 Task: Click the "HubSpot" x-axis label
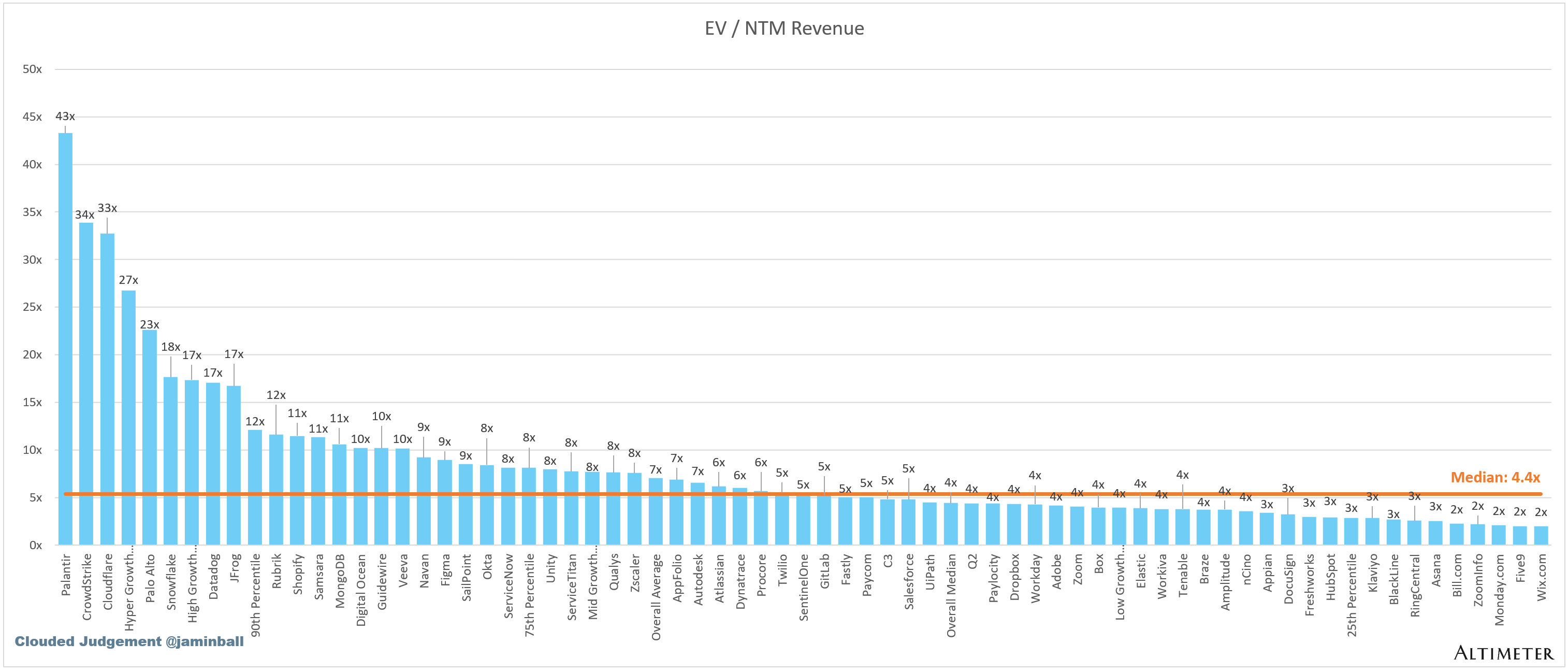pos(1331,577)
